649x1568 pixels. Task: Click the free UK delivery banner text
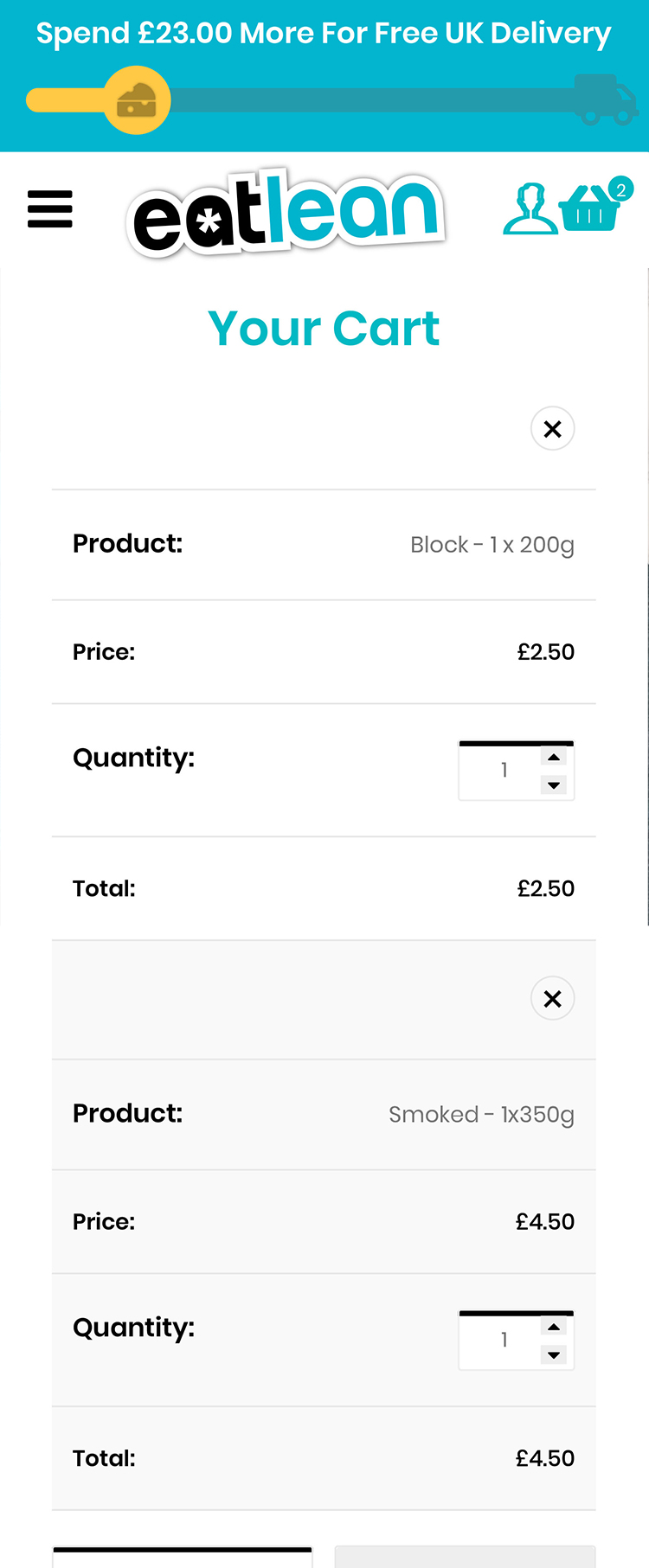pyautogui.click(x=324, y=34)
